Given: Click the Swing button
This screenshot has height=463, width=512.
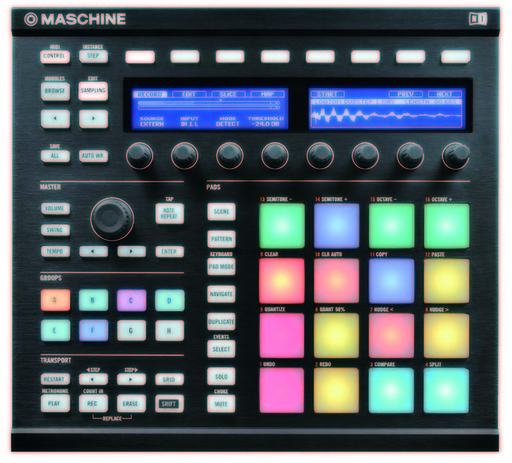Looking at the screenshot, I should 55,230.
